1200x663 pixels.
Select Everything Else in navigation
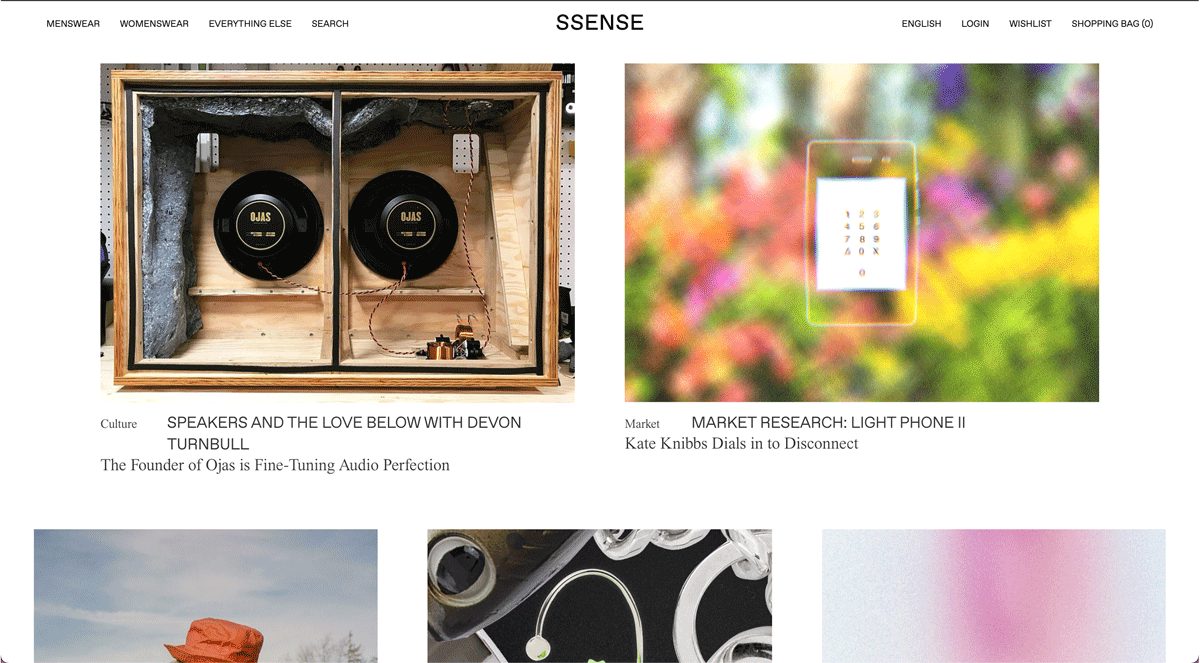(x=250, y=24)
